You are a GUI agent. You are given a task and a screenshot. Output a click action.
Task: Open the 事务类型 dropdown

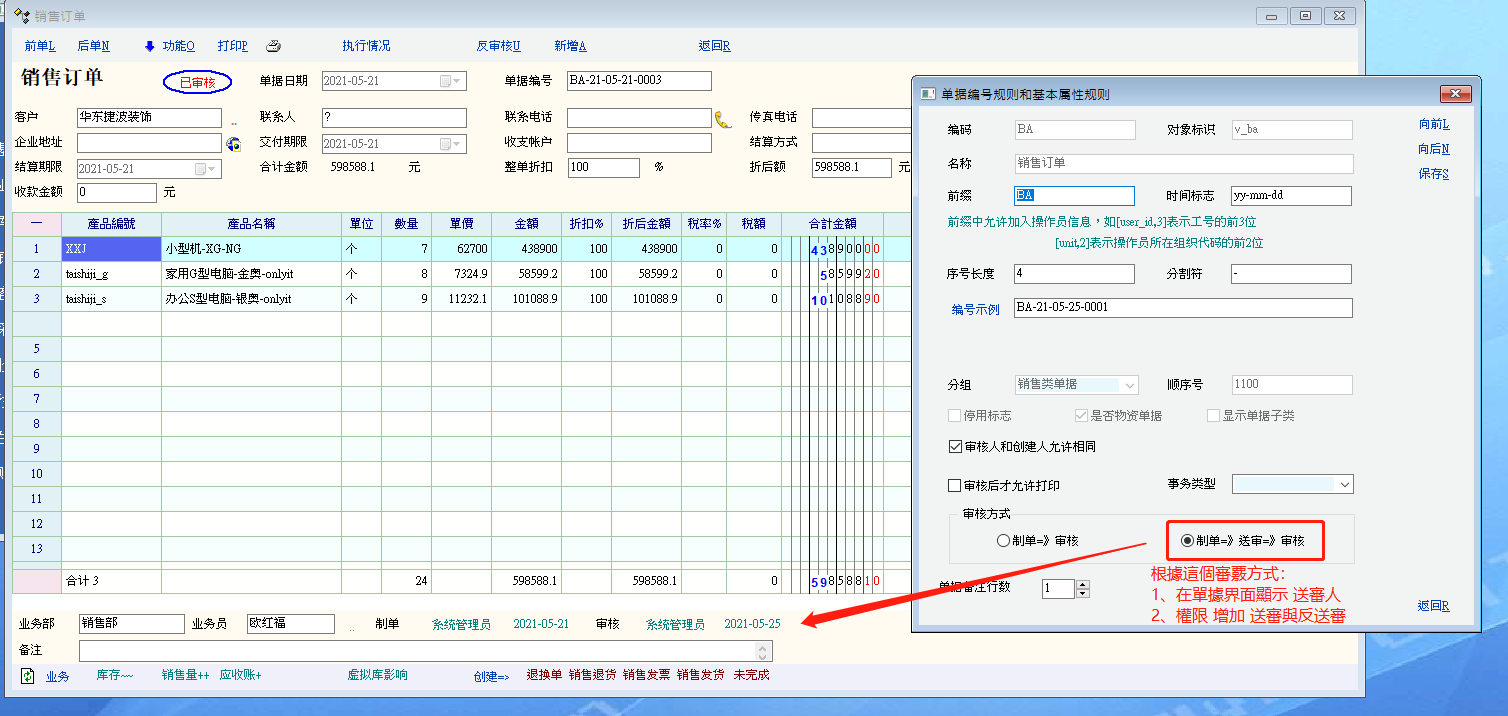pos(1343,485)
